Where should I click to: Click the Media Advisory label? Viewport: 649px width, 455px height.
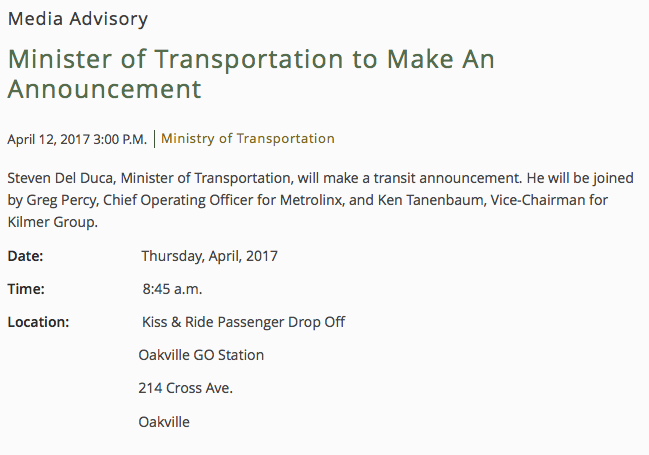[77, 19]
